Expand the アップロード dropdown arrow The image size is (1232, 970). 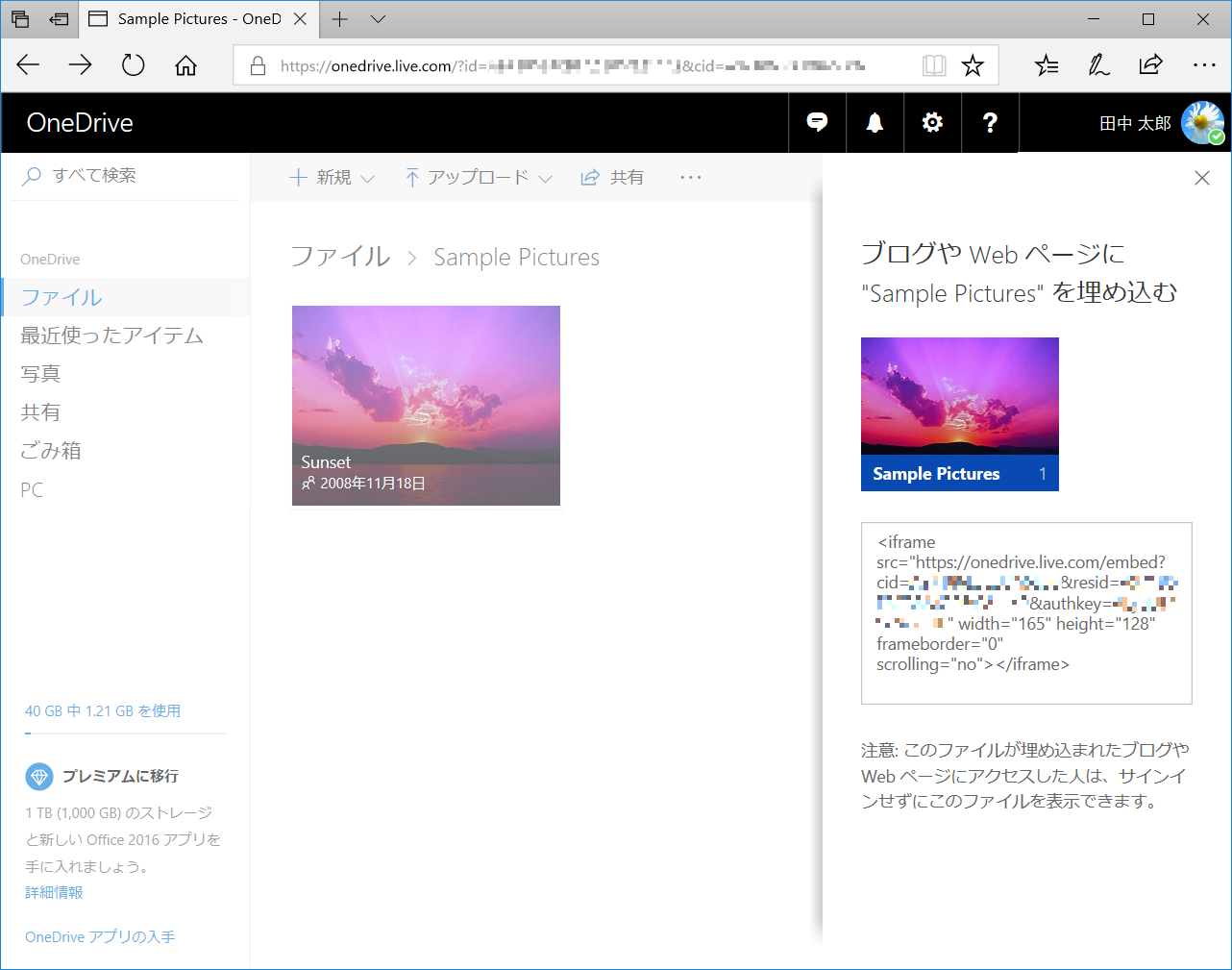(545, 178)
